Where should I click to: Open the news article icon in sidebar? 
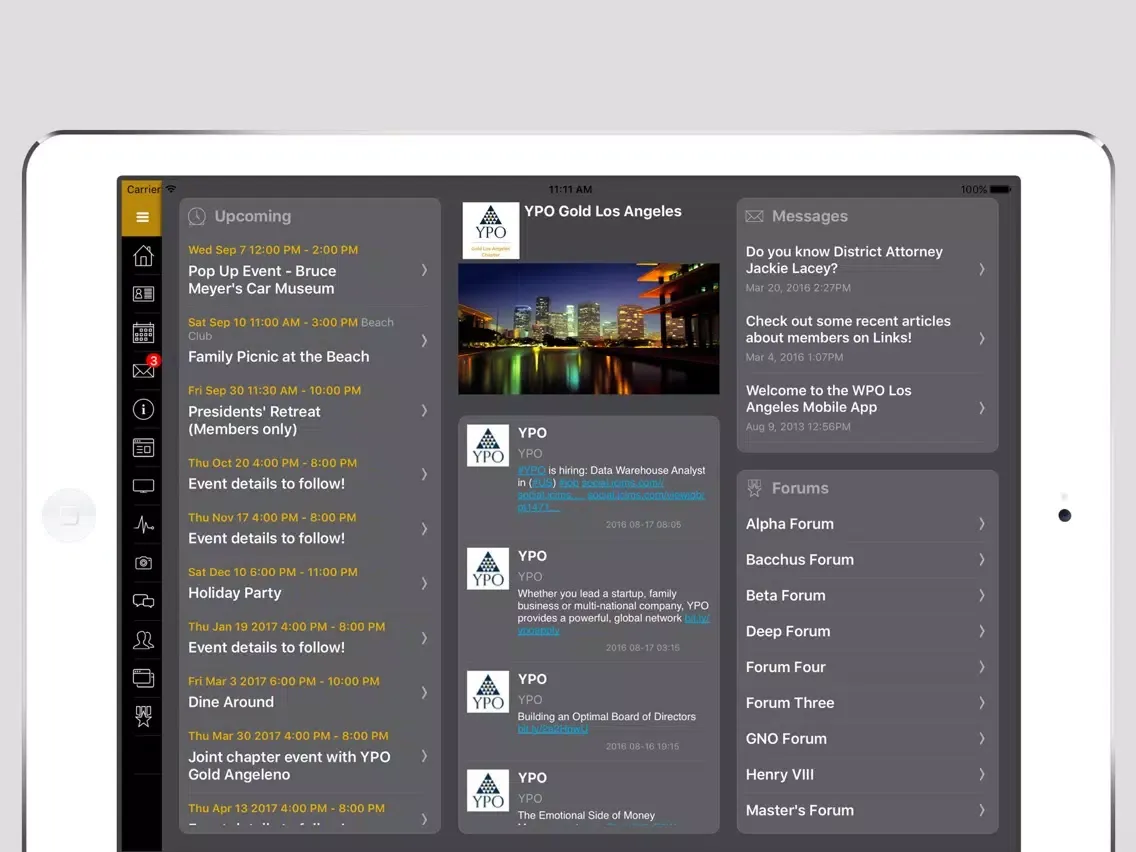[x=143, y=448]
